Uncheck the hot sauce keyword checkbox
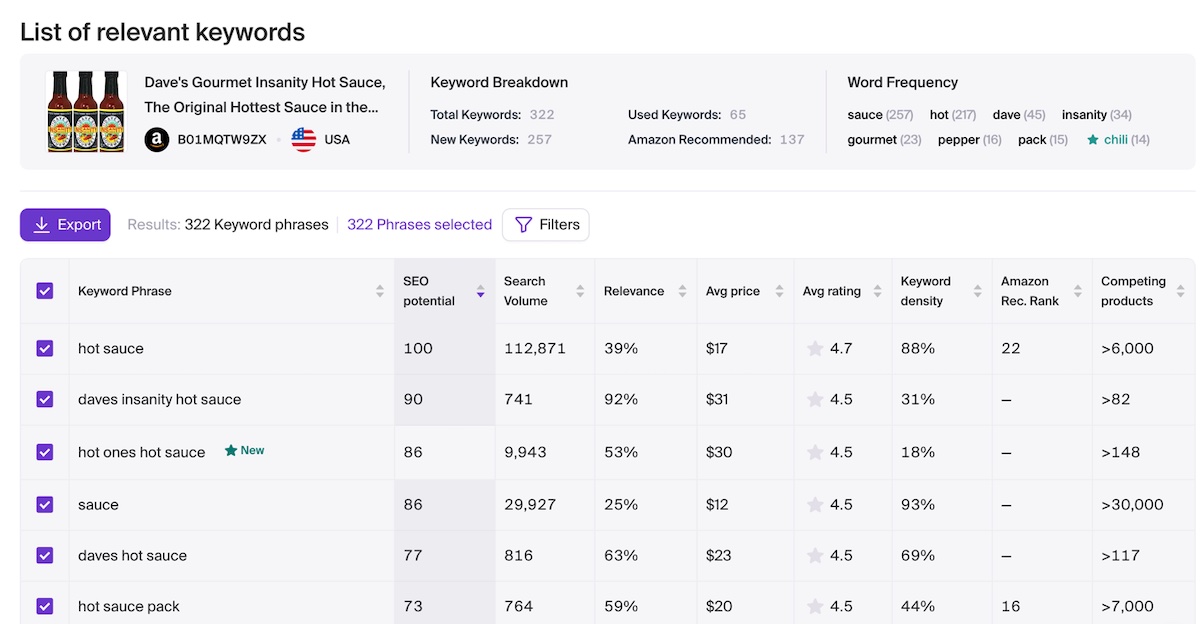 pos(45,349)
